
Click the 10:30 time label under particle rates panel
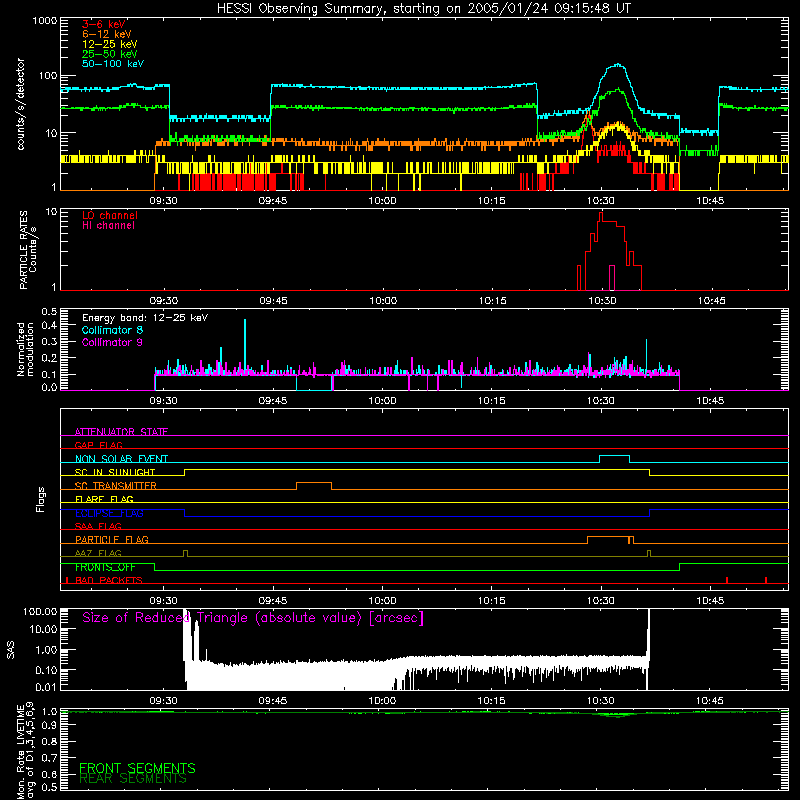(x=602, y=301)
